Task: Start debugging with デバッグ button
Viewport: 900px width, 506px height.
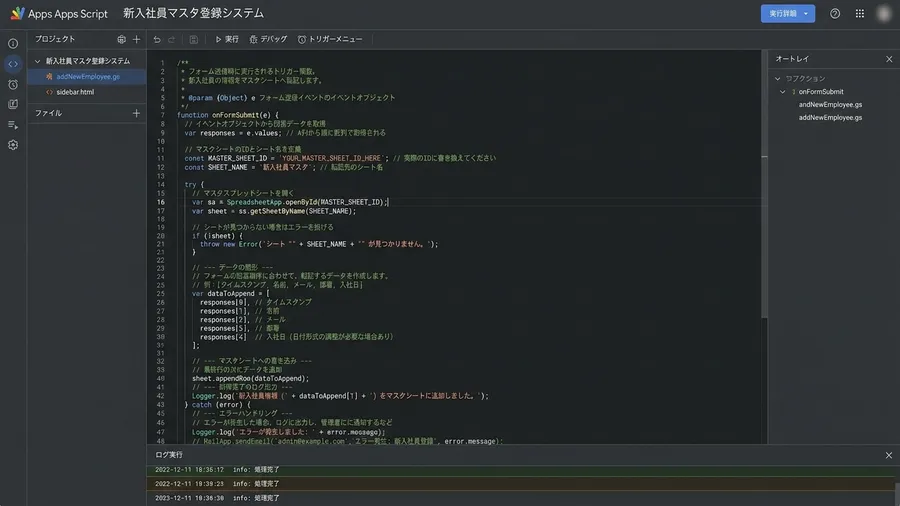Action: [x=268, y=39]
